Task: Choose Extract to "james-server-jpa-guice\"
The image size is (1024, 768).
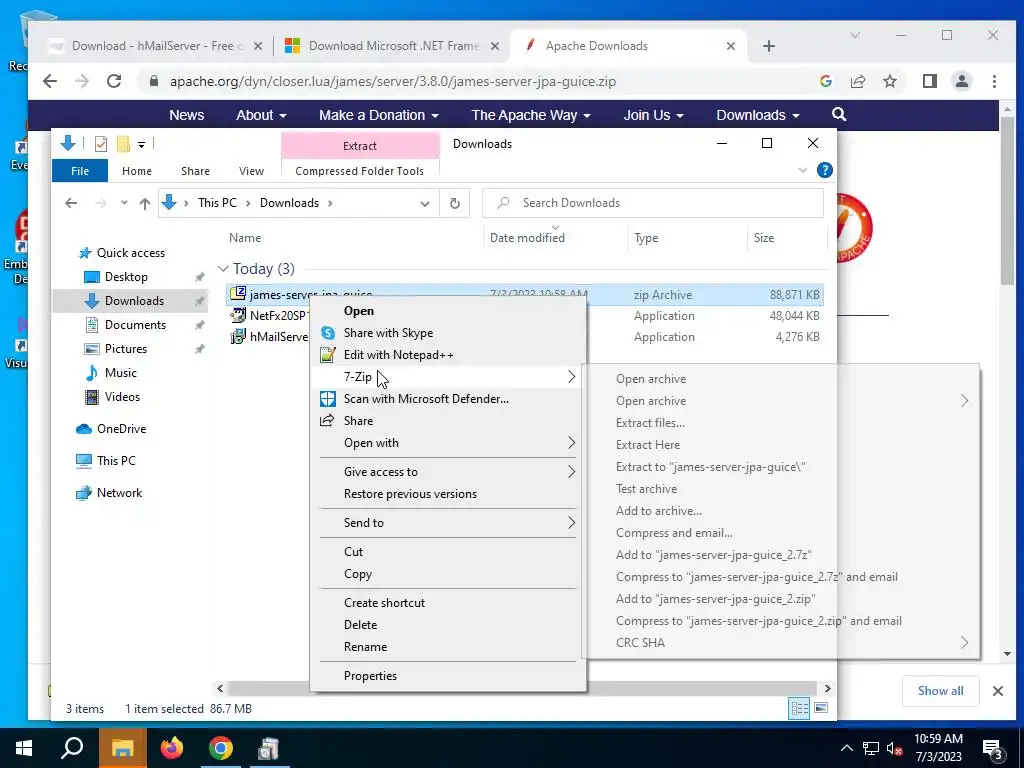Action: 711,467
